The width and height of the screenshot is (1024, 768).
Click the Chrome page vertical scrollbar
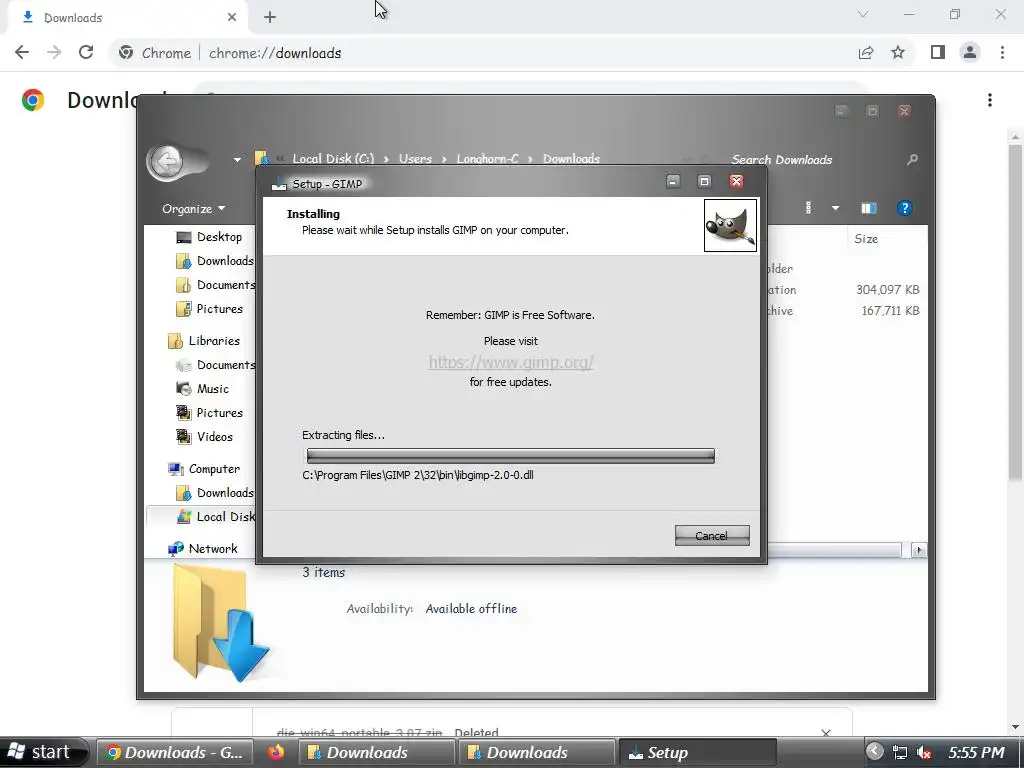point(1015,313)
